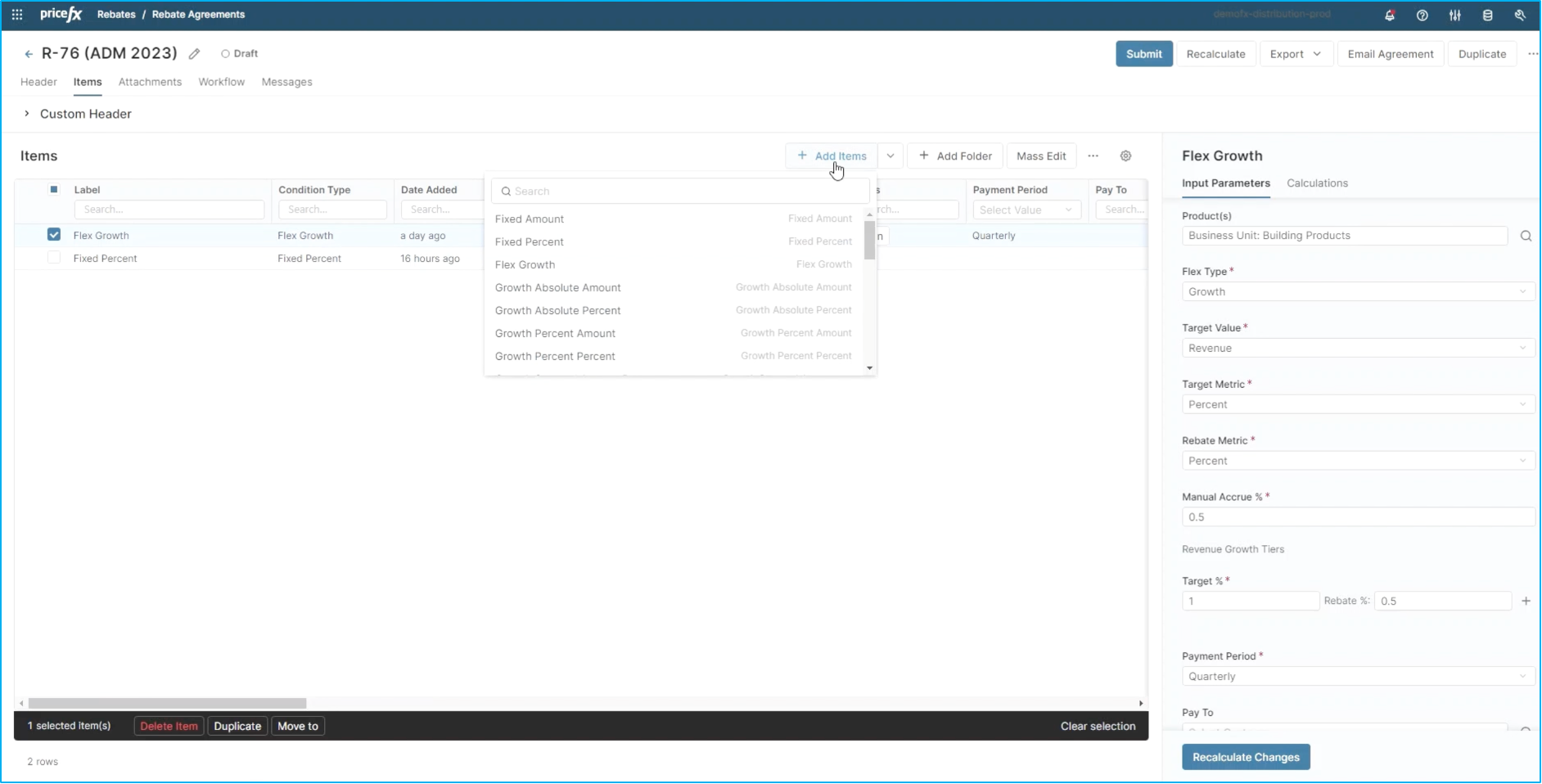Select Growth Absolute Amount from the list
1542x784 pixels.
[557, 287]
